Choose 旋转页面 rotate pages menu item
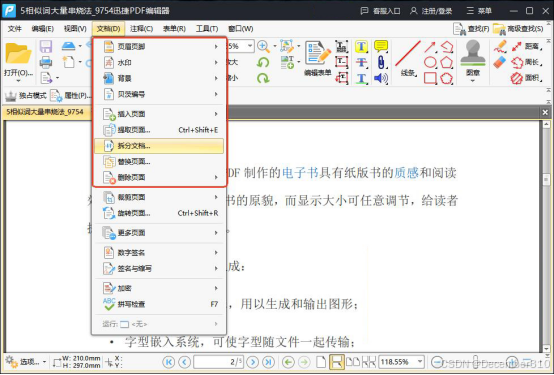This screenshot has width=554, height=375. click(x=159, y=213)
